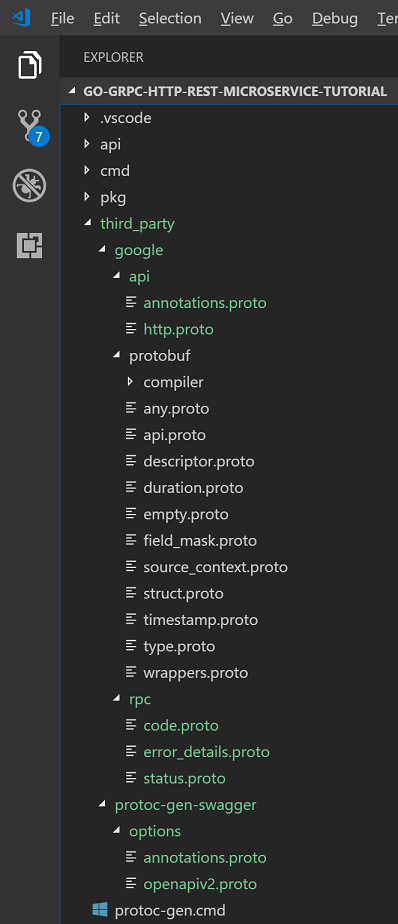Open the Debug menu
398x924 pixels.
(335, 18)
